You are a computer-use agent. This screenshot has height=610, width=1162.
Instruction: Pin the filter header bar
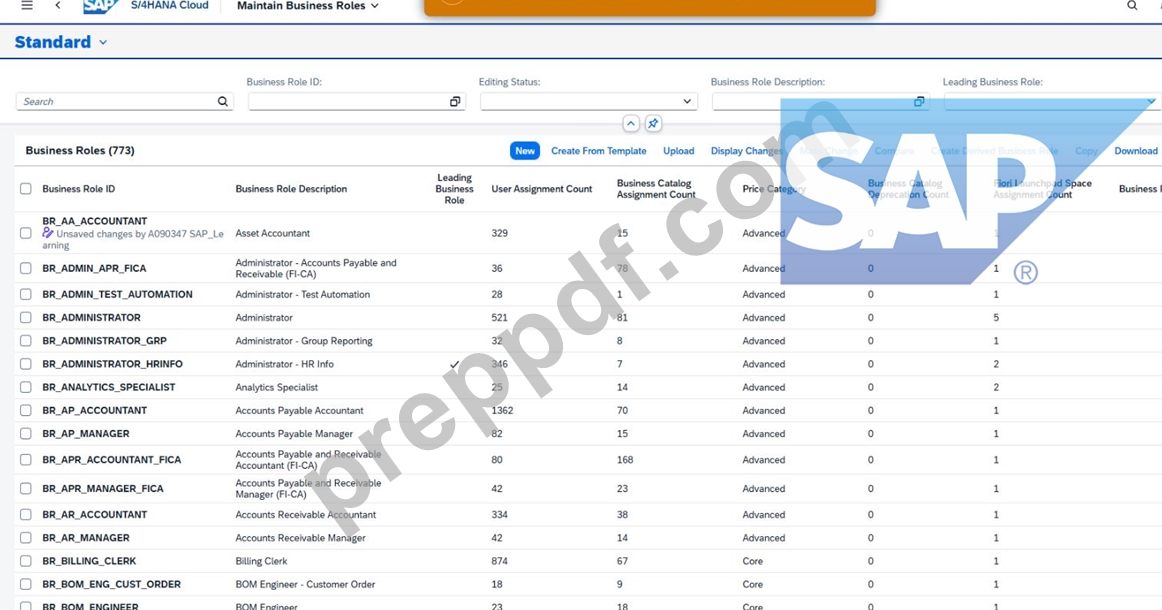tap(653, 124)
